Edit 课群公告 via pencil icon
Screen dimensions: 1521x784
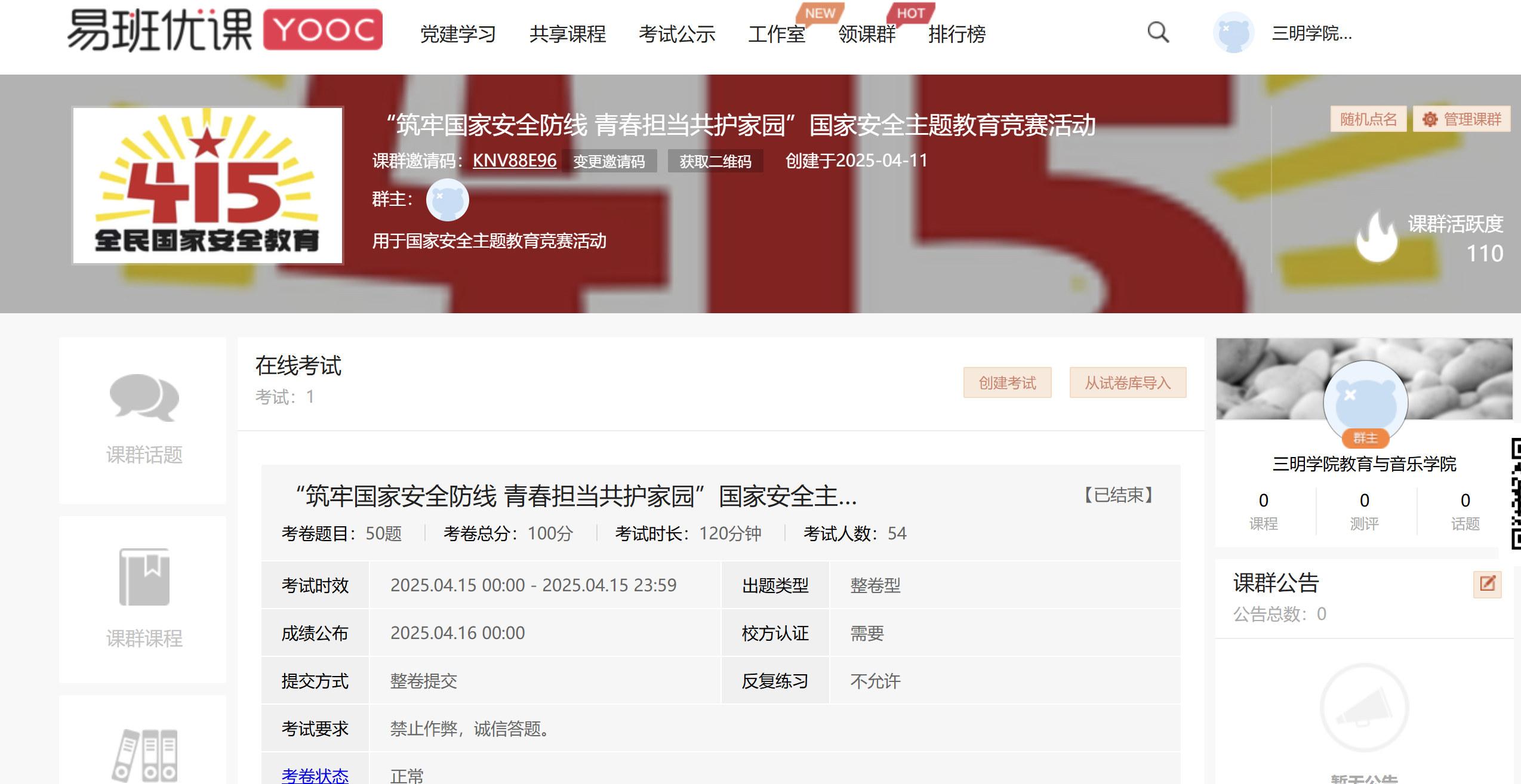1487,584
